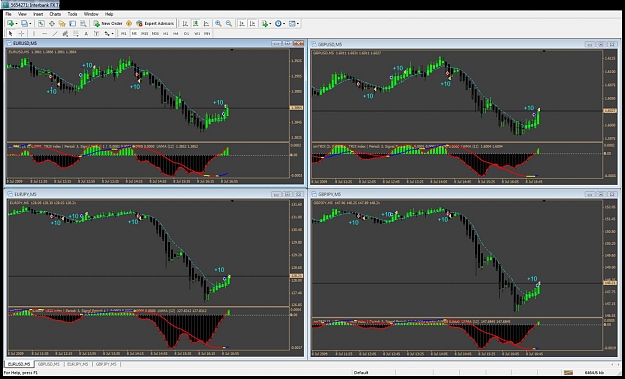Launch MetaEditor via the yellow diamond icon
The image size is (625, 379).
click(x=129, y=24)
